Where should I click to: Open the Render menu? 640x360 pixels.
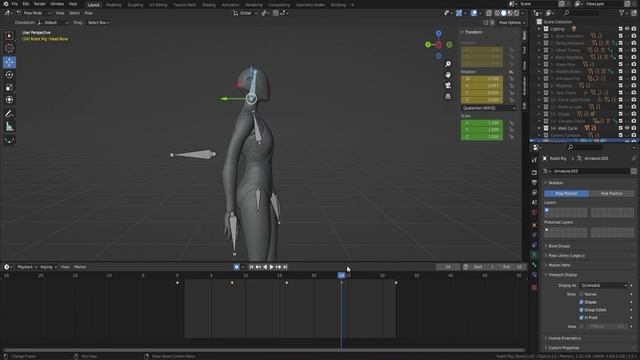click(40, 4)
